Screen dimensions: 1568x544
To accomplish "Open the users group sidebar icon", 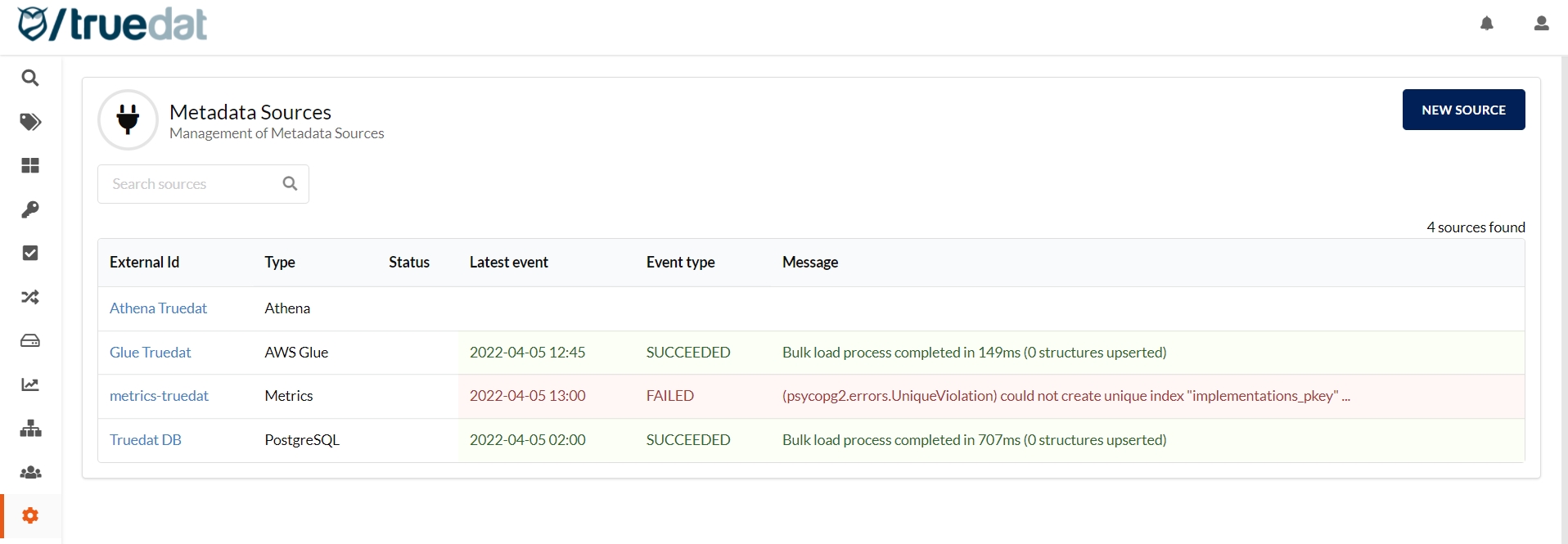I will (x=30, y=472).
